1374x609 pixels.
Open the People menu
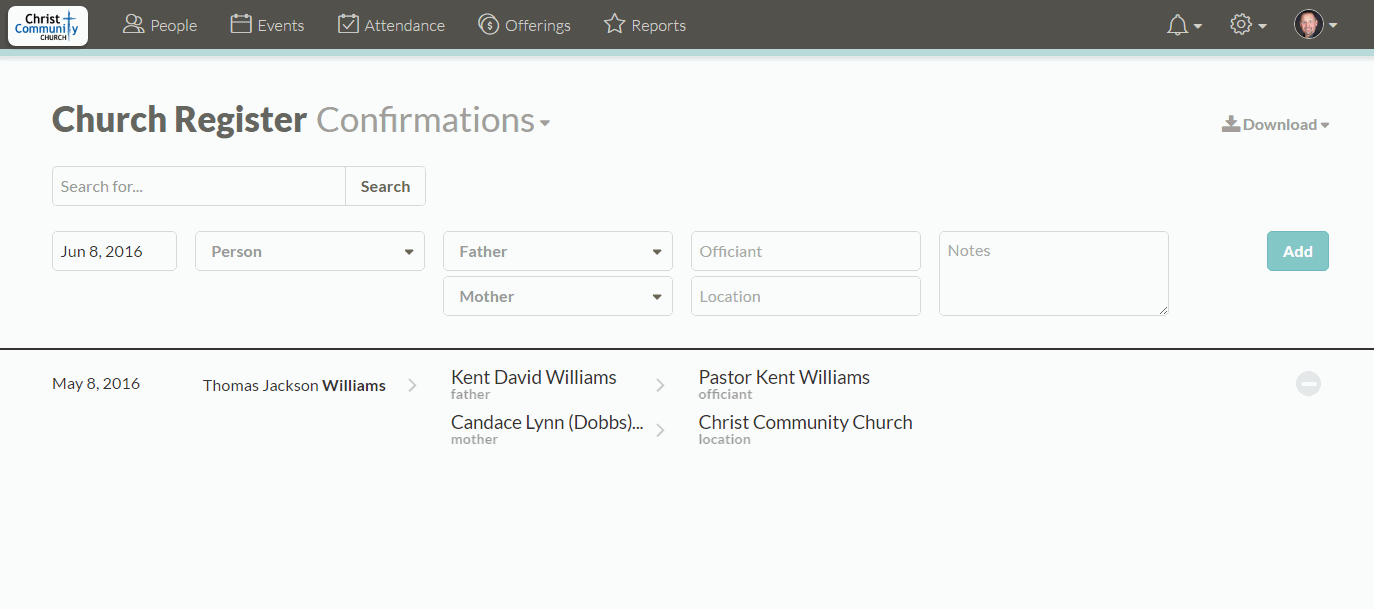tap(160, 25)
